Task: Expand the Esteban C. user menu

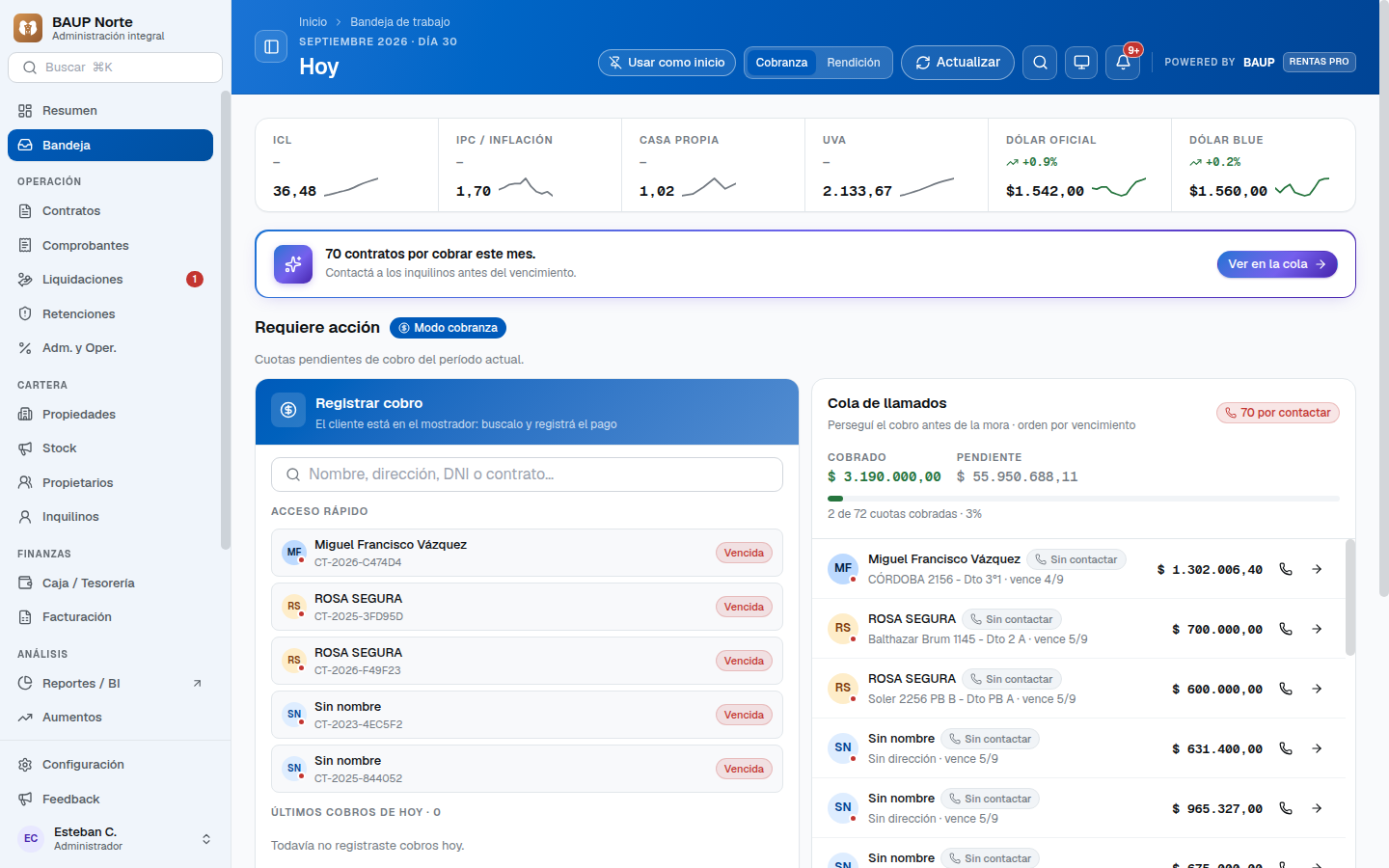Action: pos(115,839)
